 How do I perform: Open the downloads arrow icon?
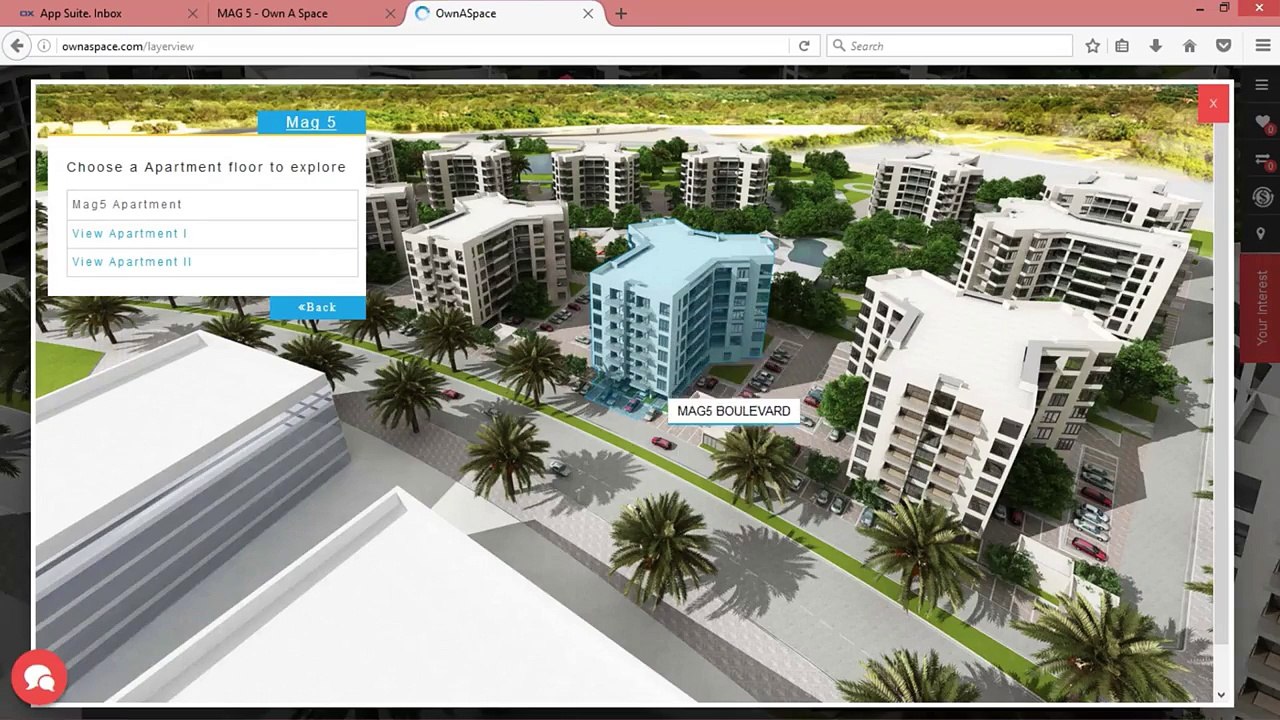click(1156, 46)
